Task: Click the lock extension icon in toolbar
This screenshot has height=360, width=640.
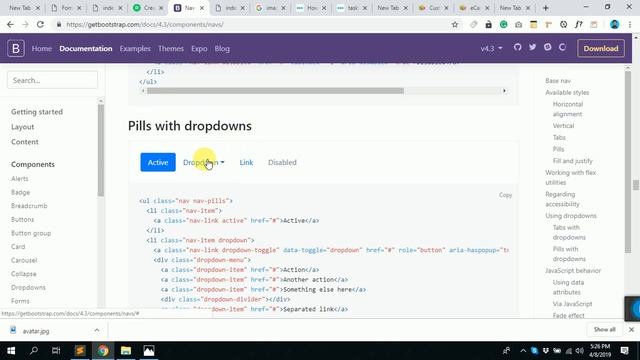Action: [x=489, y=24]
